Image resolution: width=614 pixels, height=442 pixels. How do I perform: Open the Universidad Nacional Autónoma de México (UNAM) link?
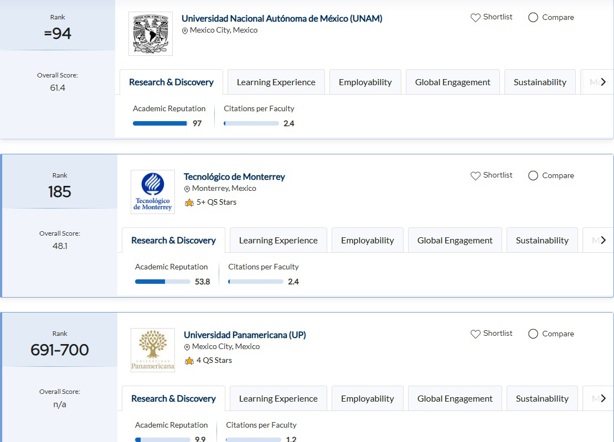(x=282, y=18)
